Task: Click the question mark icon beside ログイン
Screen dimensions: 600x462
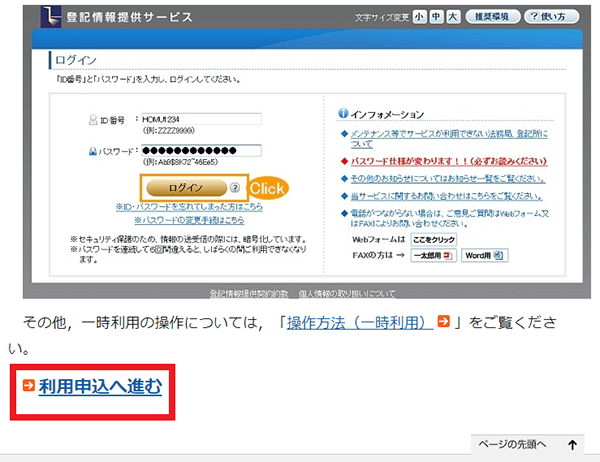Action: coord(235,188)
